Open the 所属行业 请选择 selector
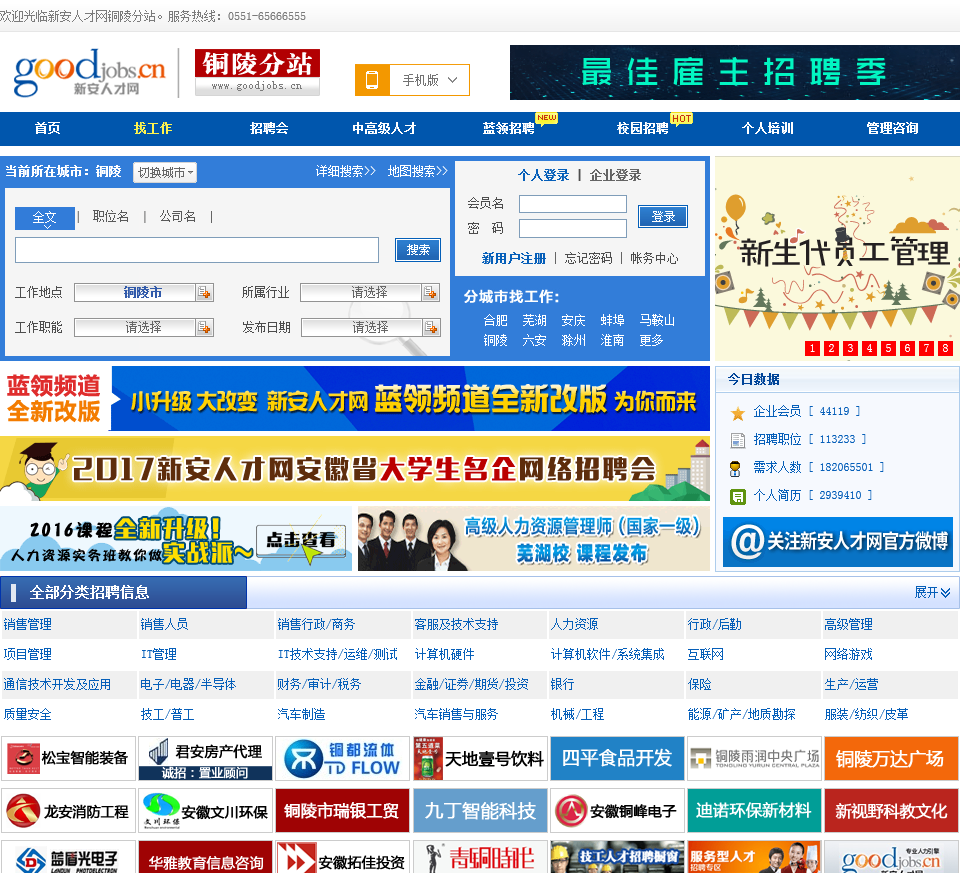Image resolution: width=960 pixels, height=873 pixels. pos(370,293)
